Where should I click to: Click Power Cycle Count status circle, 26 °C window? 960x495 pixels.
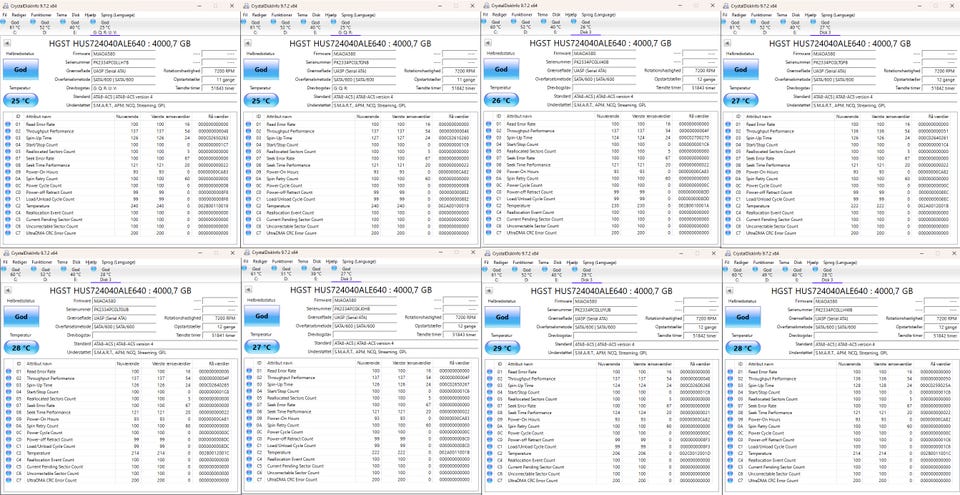pyautogui.click(x=489, y=185)
